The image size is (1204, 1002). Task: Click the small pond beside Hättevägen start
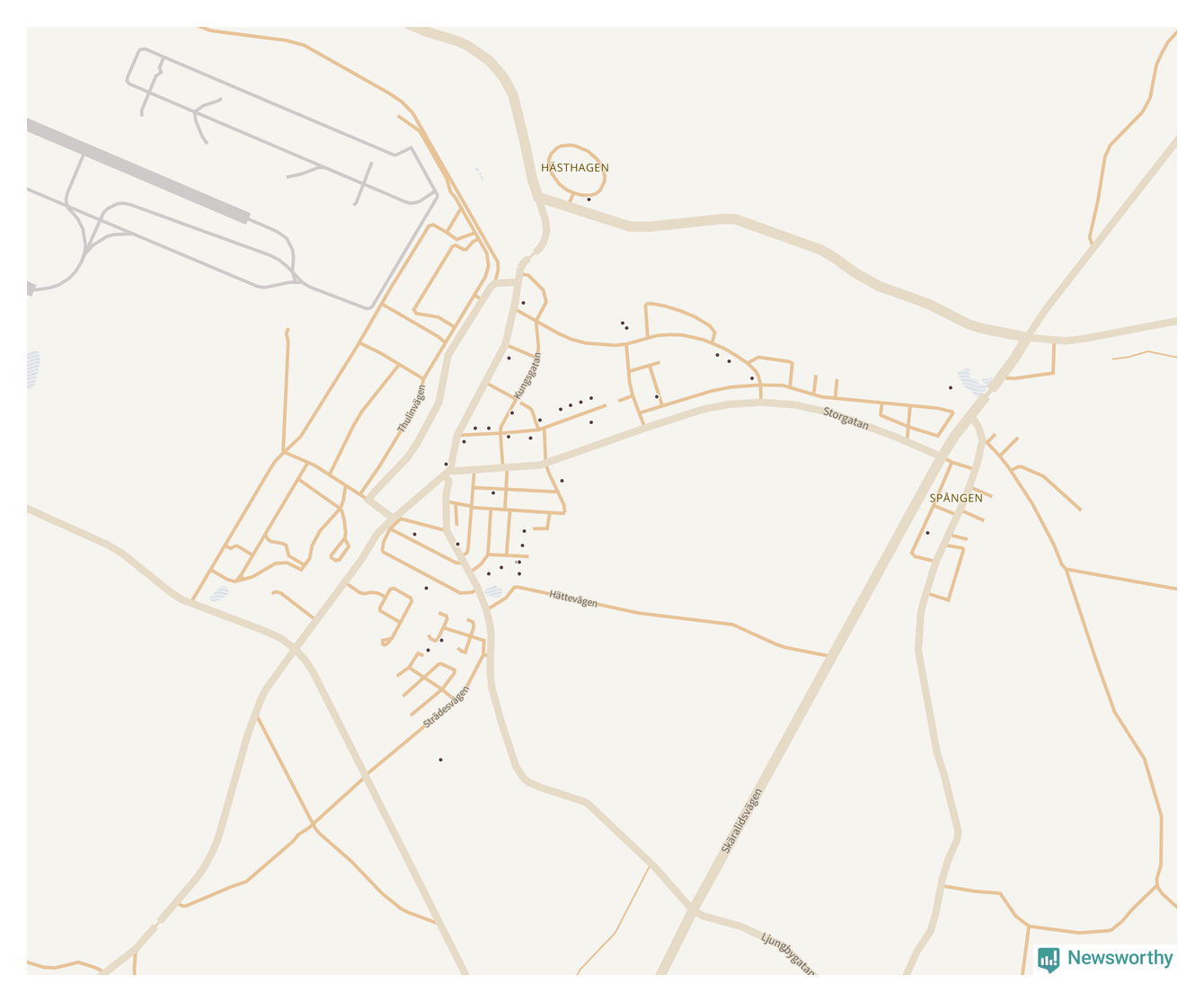coord(493,592)
